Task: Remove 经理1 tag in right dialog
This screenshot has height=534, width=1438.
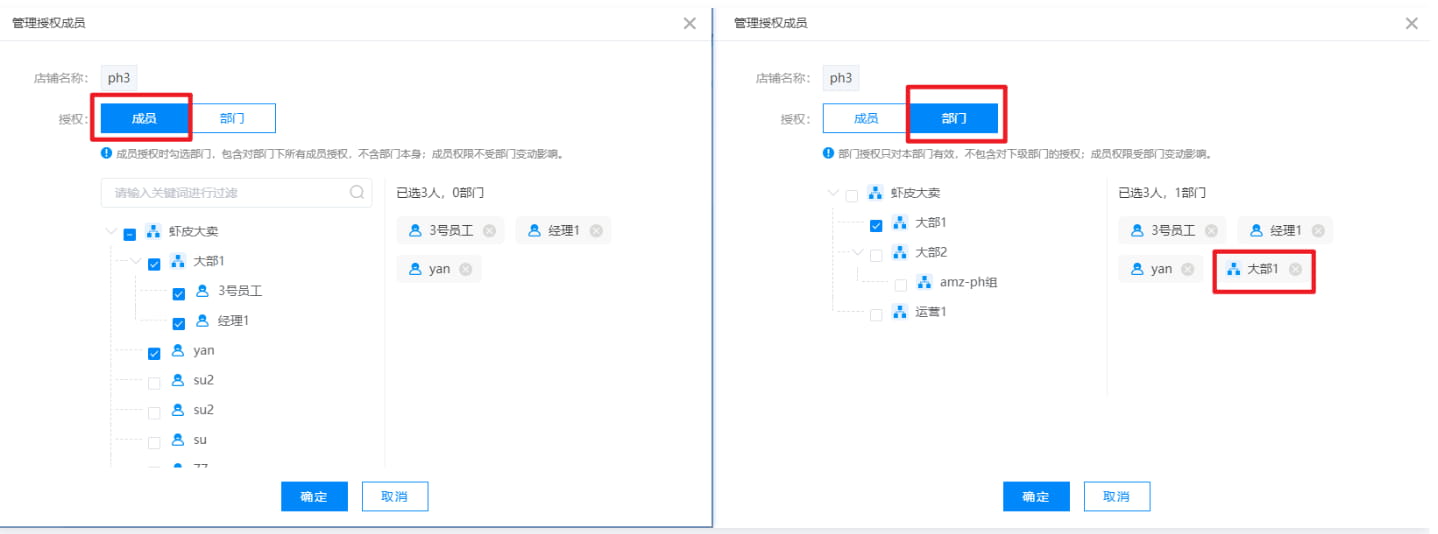Action: pos(1318,231)
